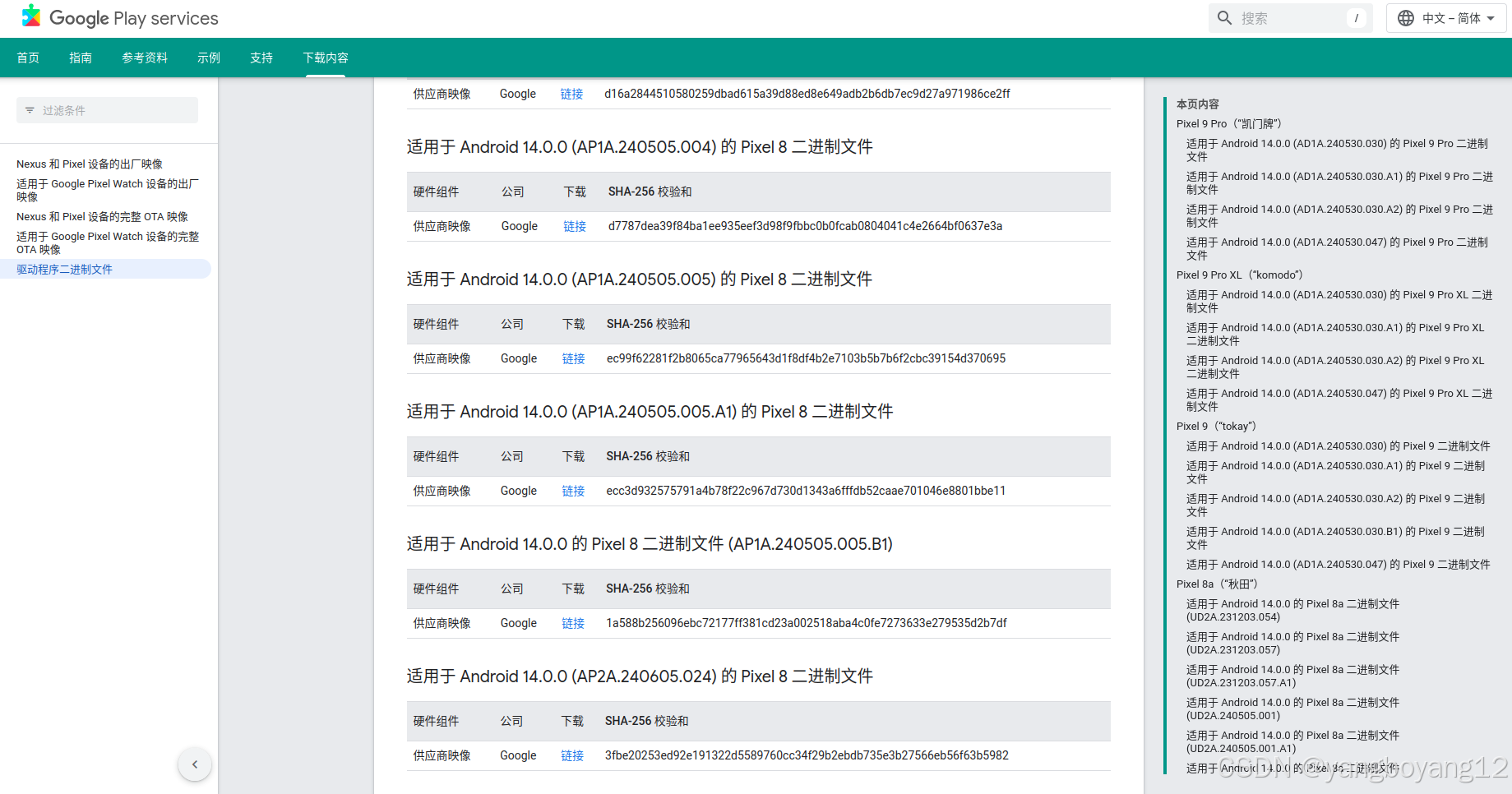This screenshot has width=1512, height=794.
Task: Click the 本页内容 contents header
Action: click(1198, 104)
